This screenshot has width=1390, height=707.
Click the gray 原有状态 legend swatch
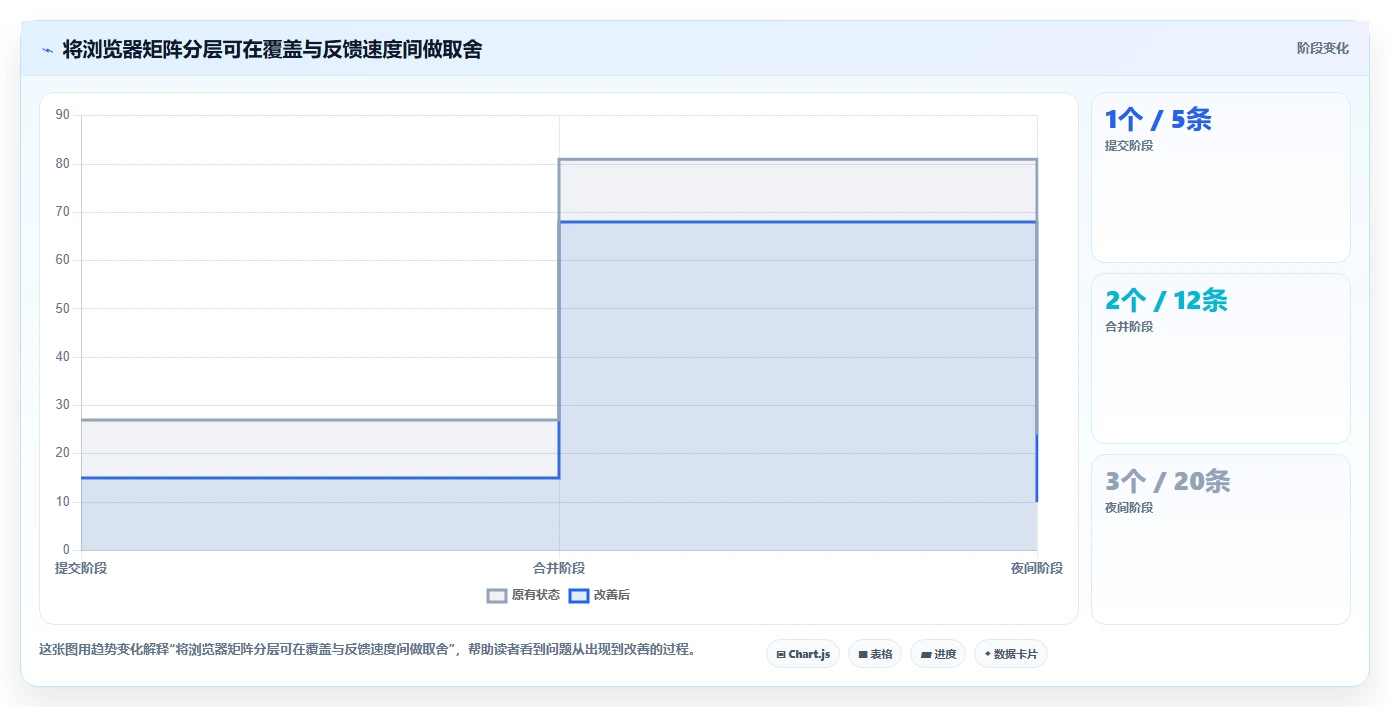497,595
